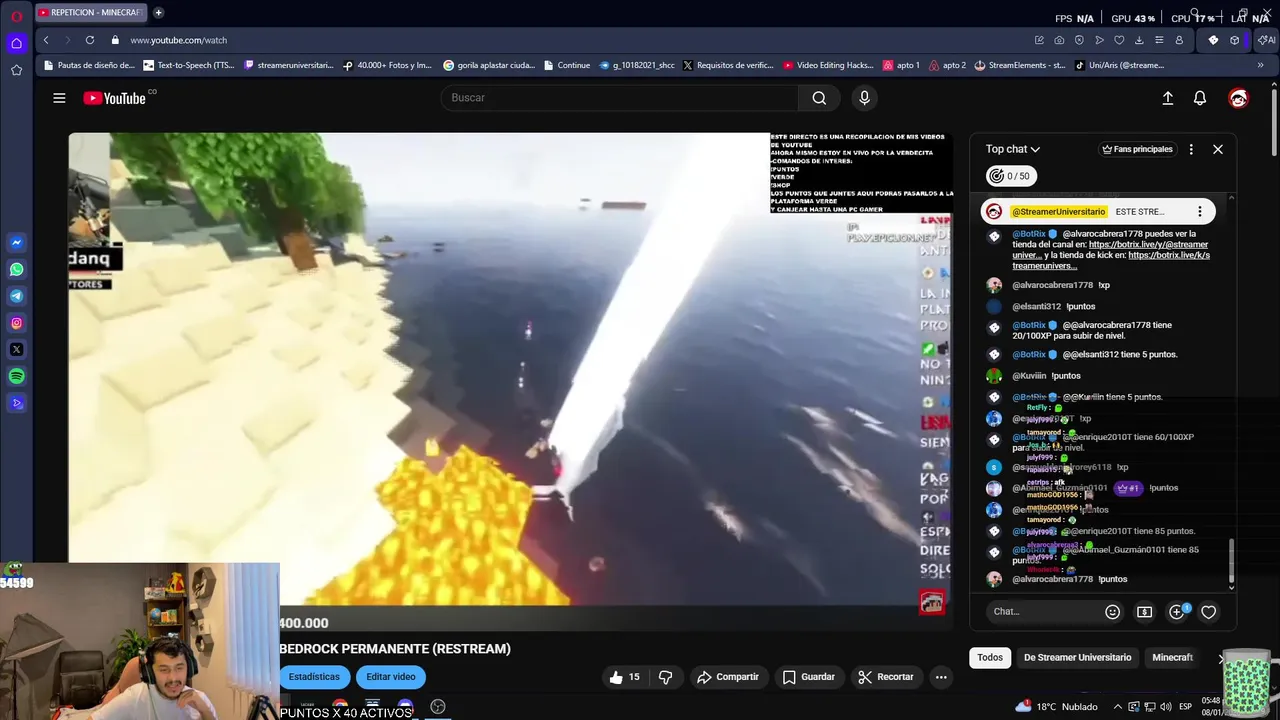Select the Minecraft filter chip
The width and height of the screenshot is (1280, 720).
1172,657
